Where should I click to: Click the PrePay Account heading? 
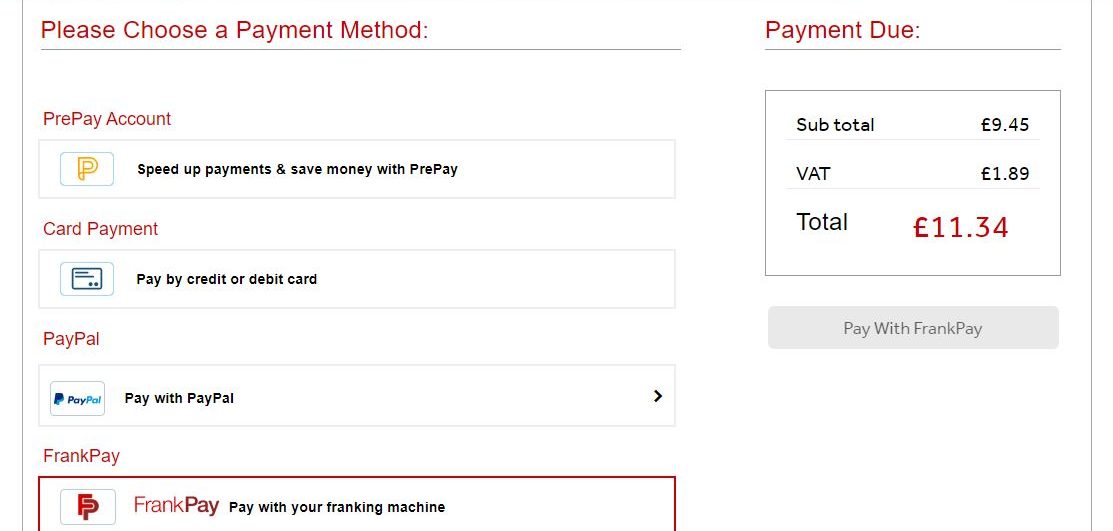point(107,119)
